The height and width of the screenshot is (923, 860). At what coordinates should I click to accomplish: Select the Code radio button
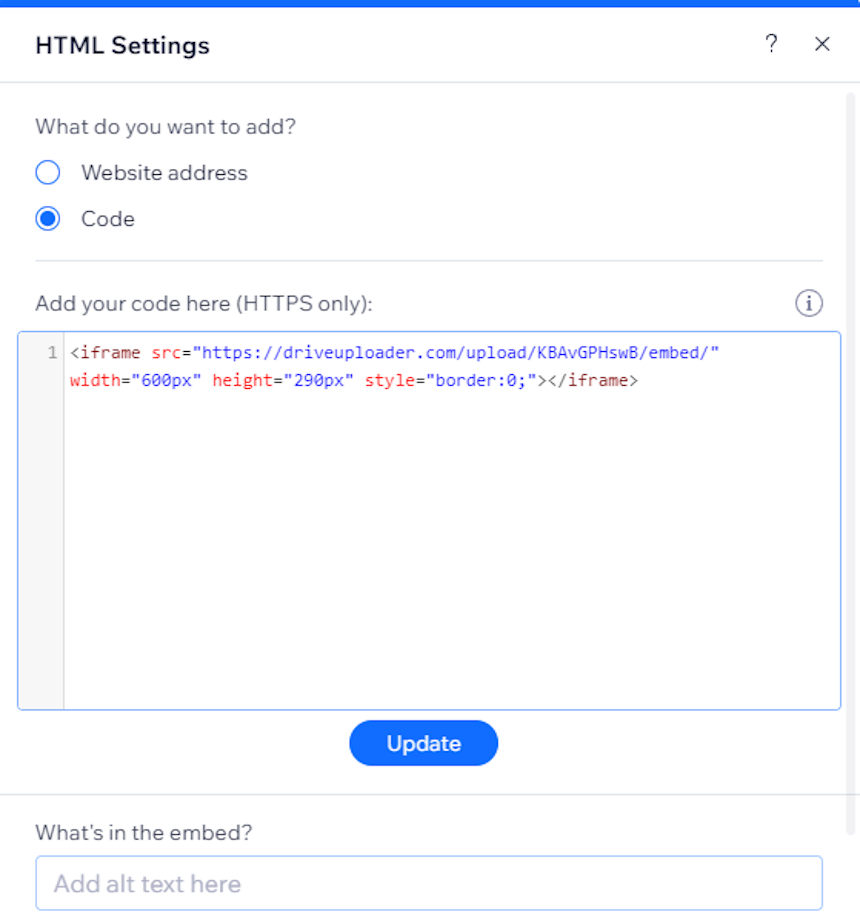[48, 219]
